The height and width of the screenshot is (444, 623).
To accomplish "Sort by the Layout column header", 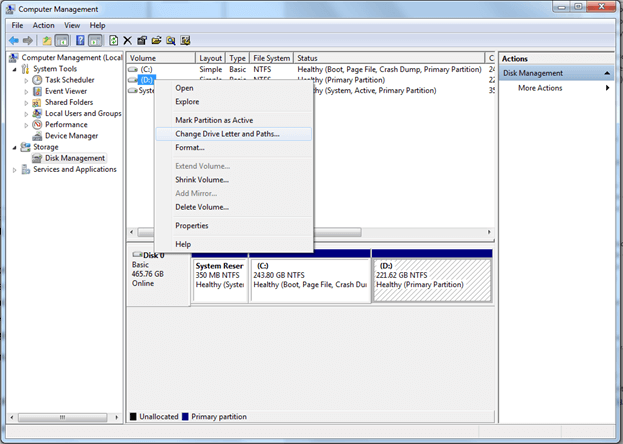I will pyautogui.click(x=211, y=58).
